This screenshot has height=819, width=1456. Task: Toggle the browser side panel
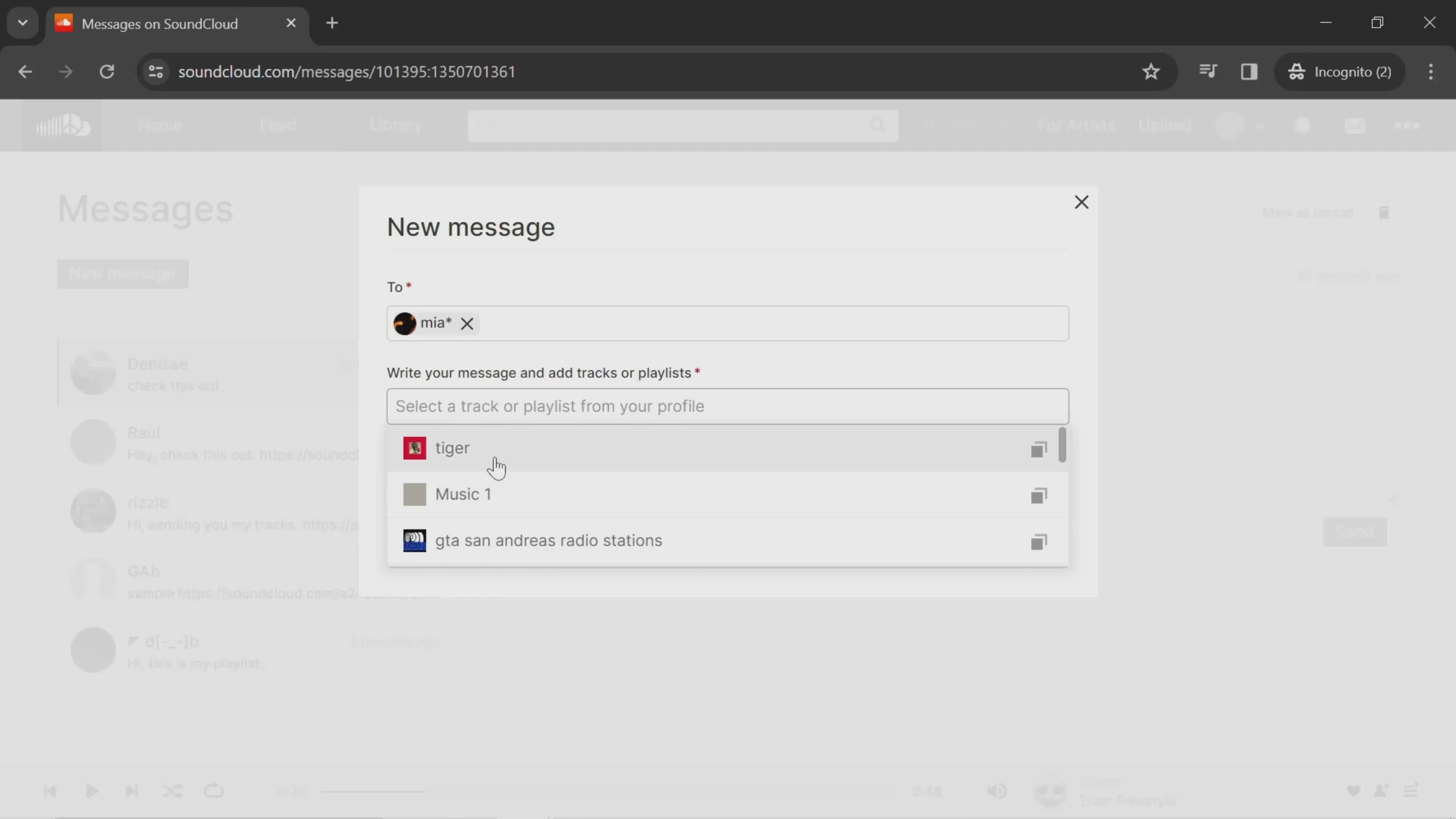pos(1249,72)
